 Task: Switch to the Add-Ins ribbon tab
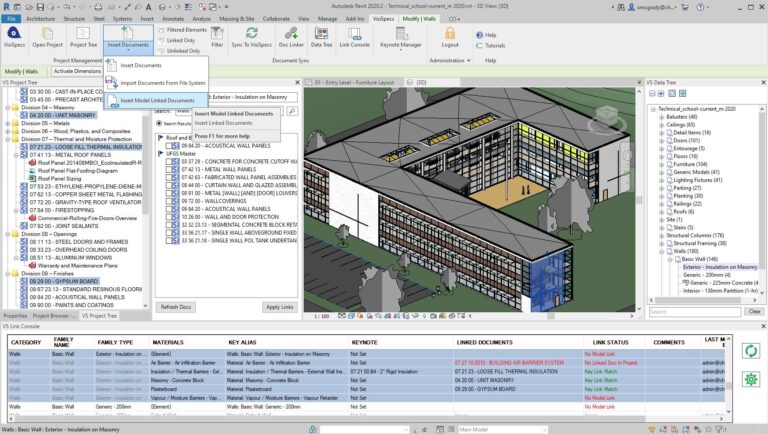[355, 19]
